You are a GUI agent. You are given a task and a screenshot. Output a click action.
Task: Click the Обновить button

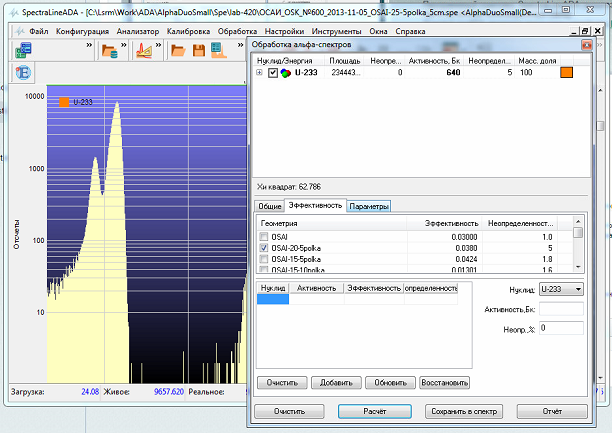click(390, 383)
